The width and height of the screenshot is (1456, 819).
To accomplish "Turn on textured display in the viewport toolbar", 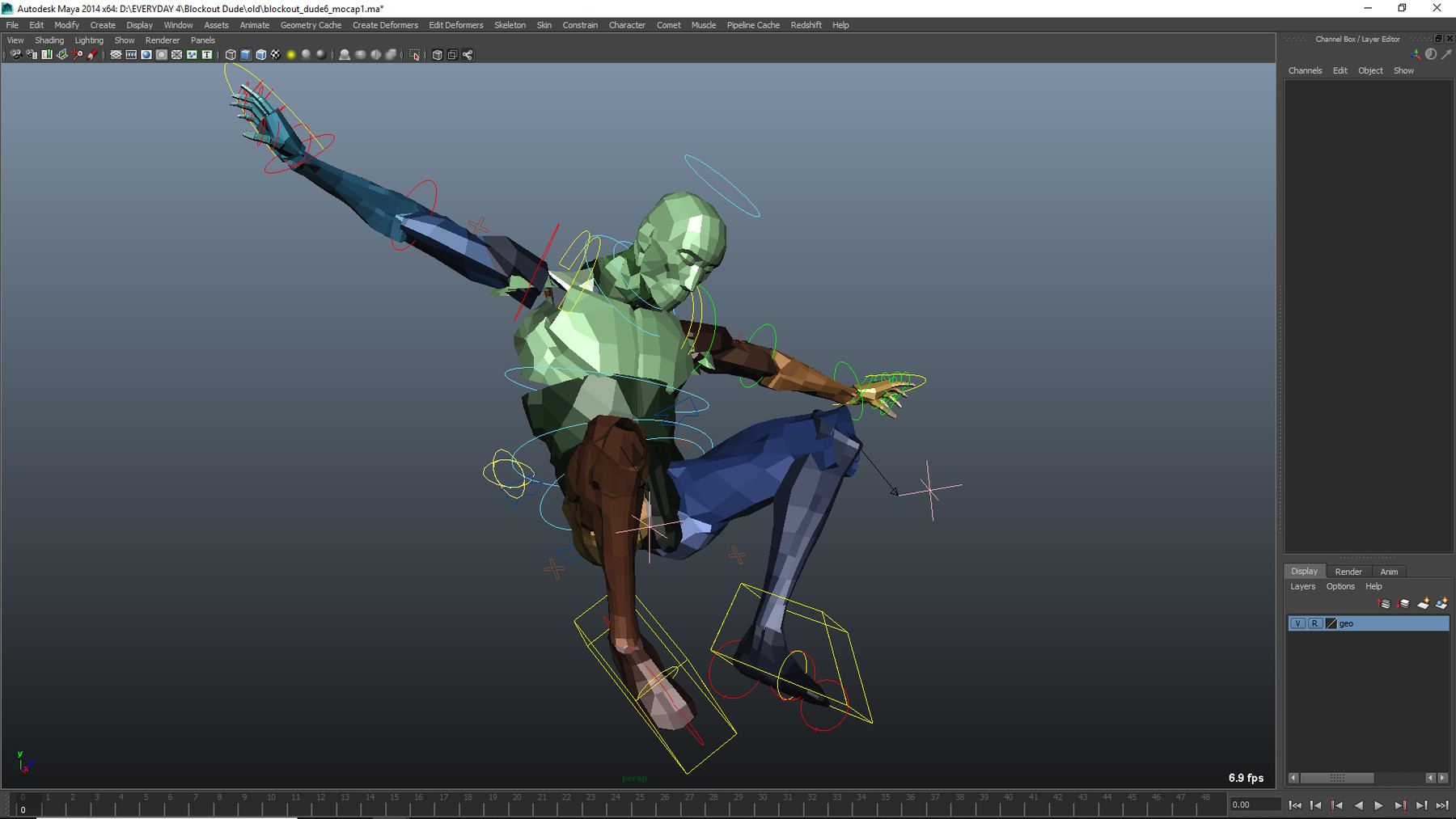I will click(x=277, y=55).
